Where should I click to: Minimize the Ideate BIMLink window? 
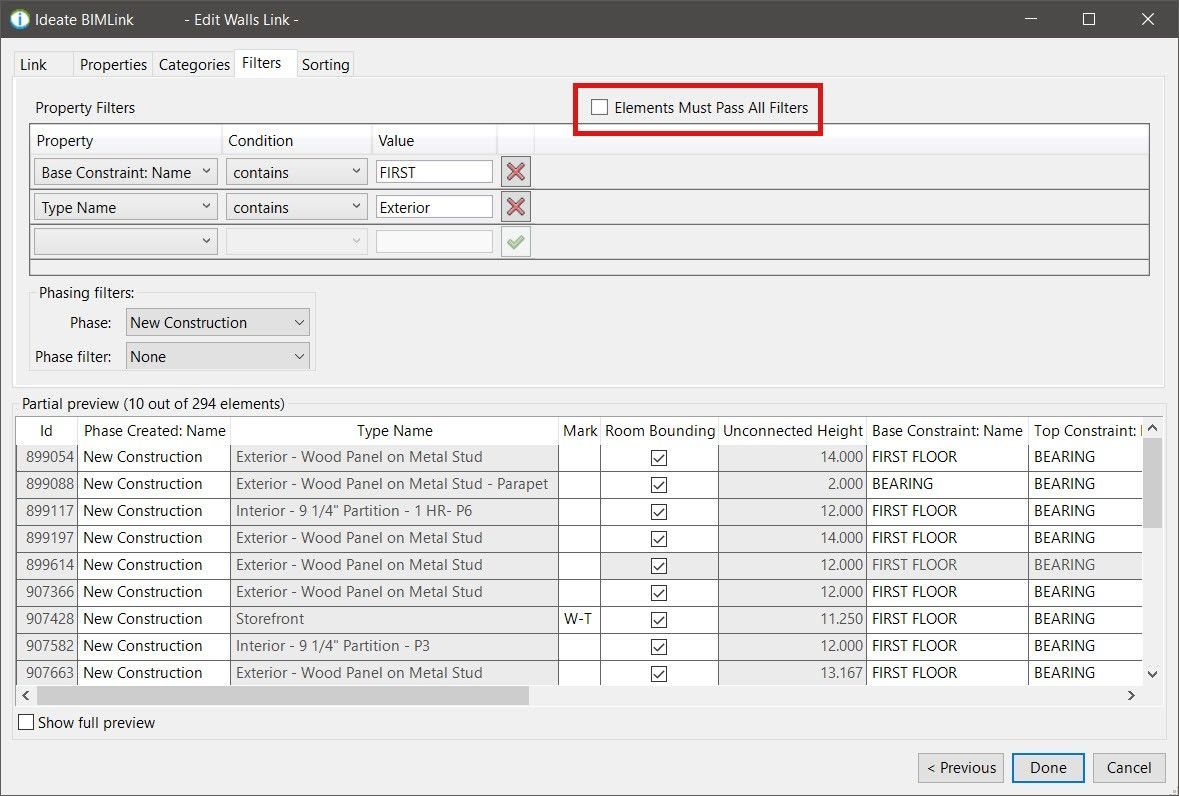(x=1031, y=19)
